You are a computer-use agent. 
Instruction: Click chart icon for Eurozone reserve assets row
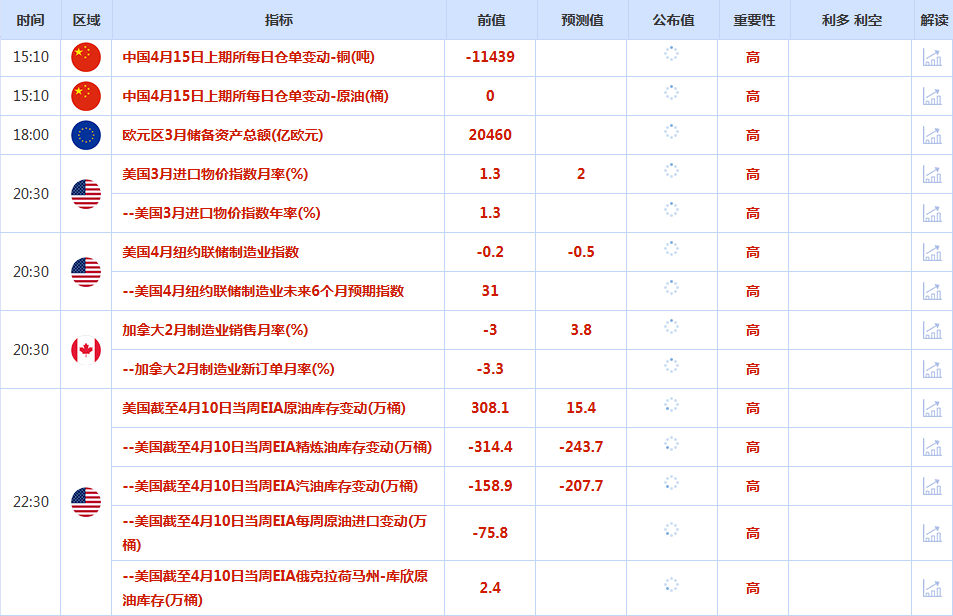pyautogui.click(x=932, y=136)
